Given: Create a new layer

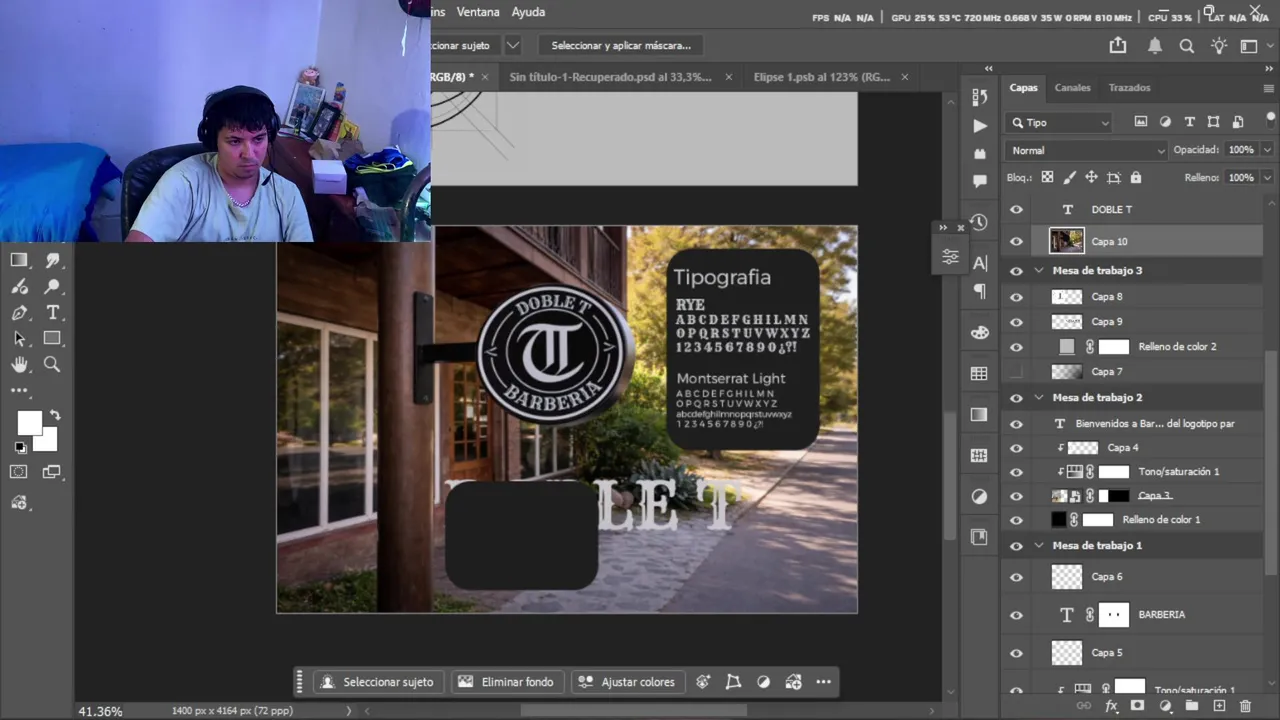Looking at the screenshot, I should (x=1219, y=706).
